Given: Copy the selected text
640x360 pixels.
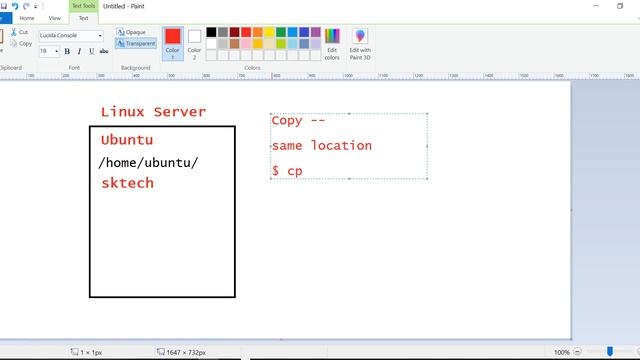Looking at the screenshot, I should [x=21, y=43].
